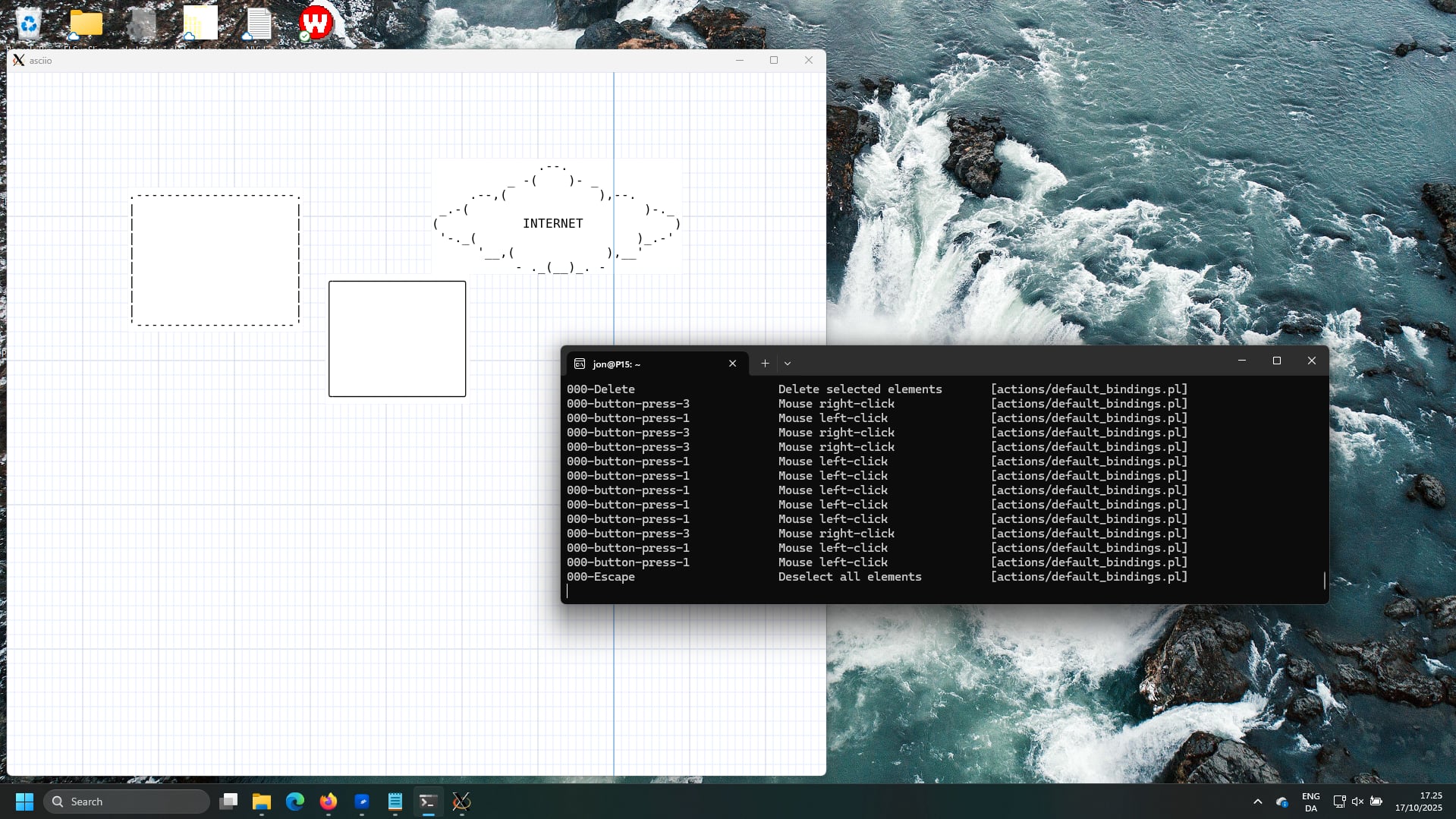Screen dimensions: 1456x819
Task: Click the battery icon in the system tray
Action: (1376, 802)
